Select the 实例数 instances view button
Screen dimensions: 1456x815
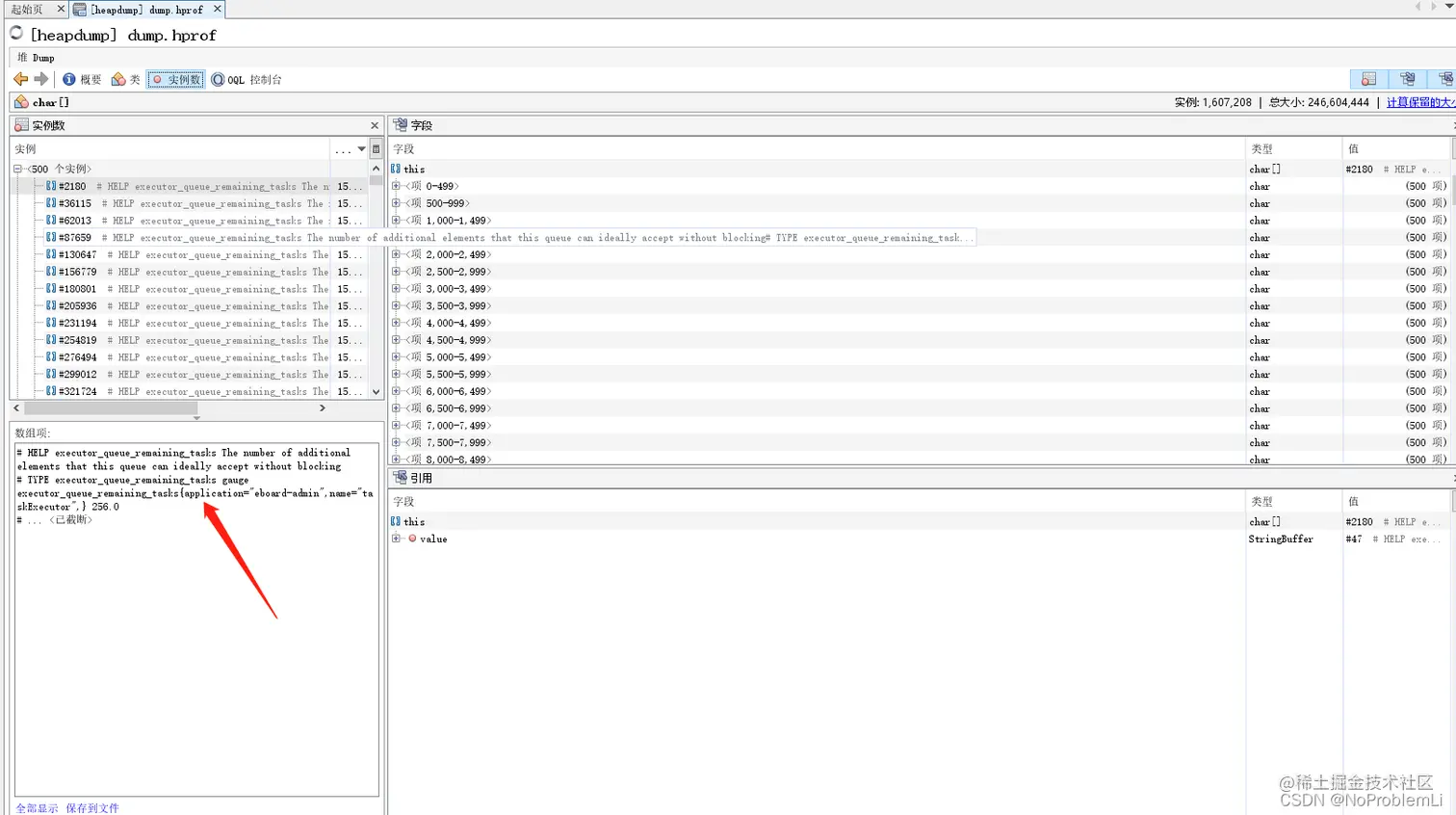click(175, 79)
